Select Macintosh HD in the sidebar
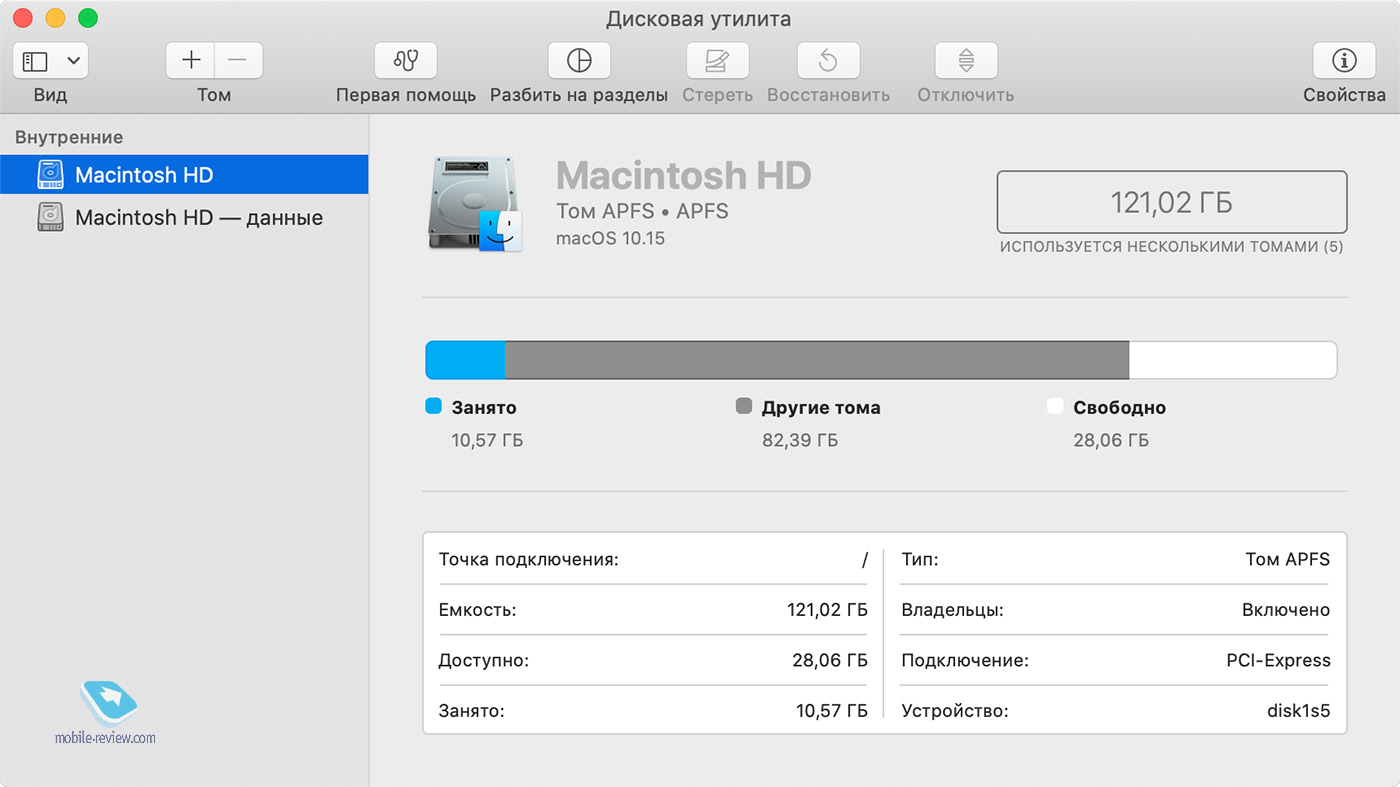This screenshot has width=1400, height=787. coord(184,175)
